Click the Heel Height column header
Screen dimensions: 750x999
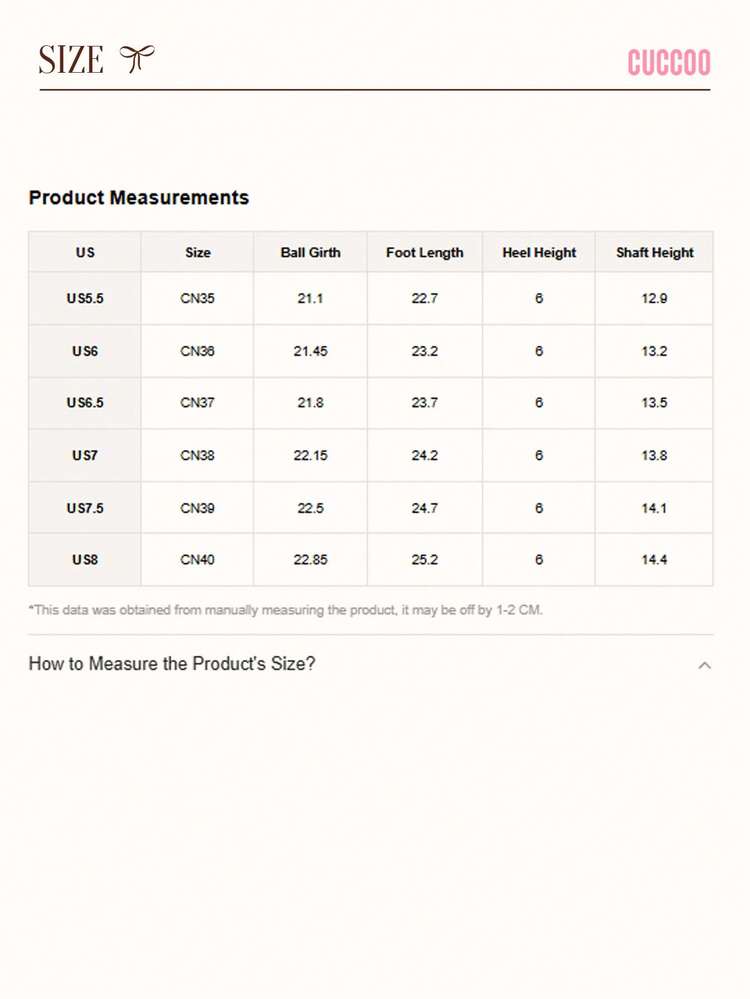539,252
